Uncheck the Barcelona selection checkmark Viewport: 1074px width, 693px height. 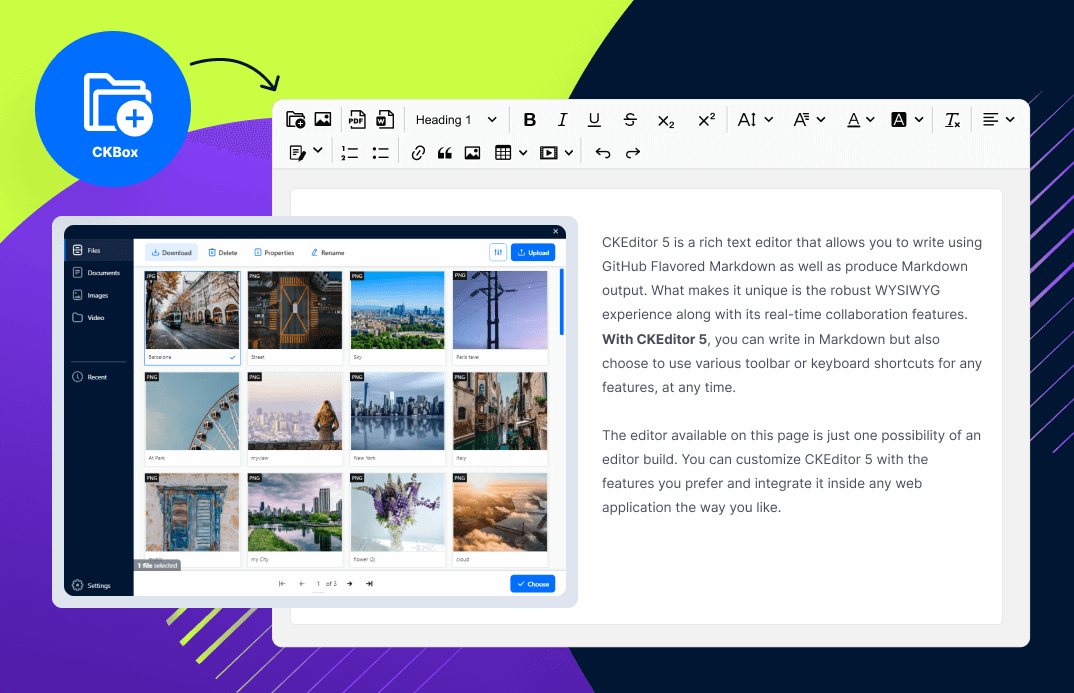233,357
